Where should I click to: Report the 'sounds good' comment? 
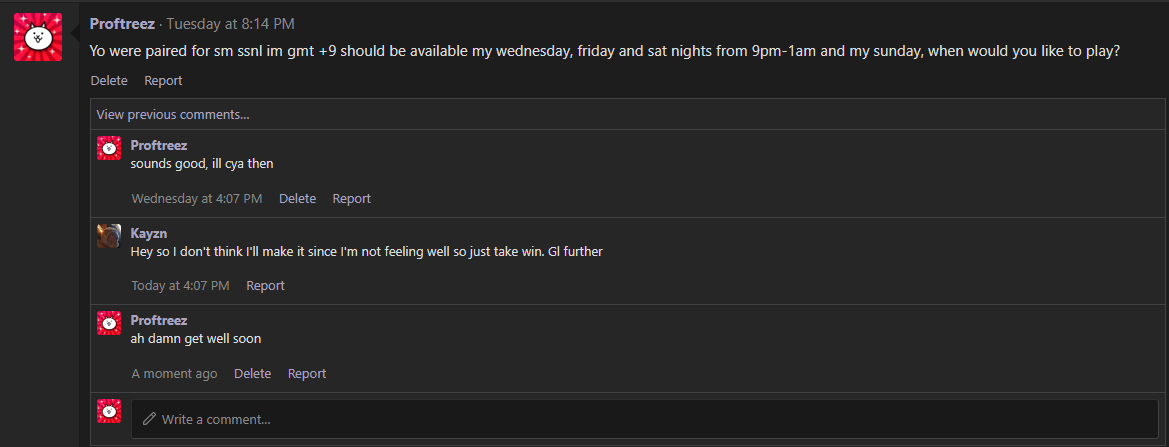pyautogui.click(x=352, y=199)
